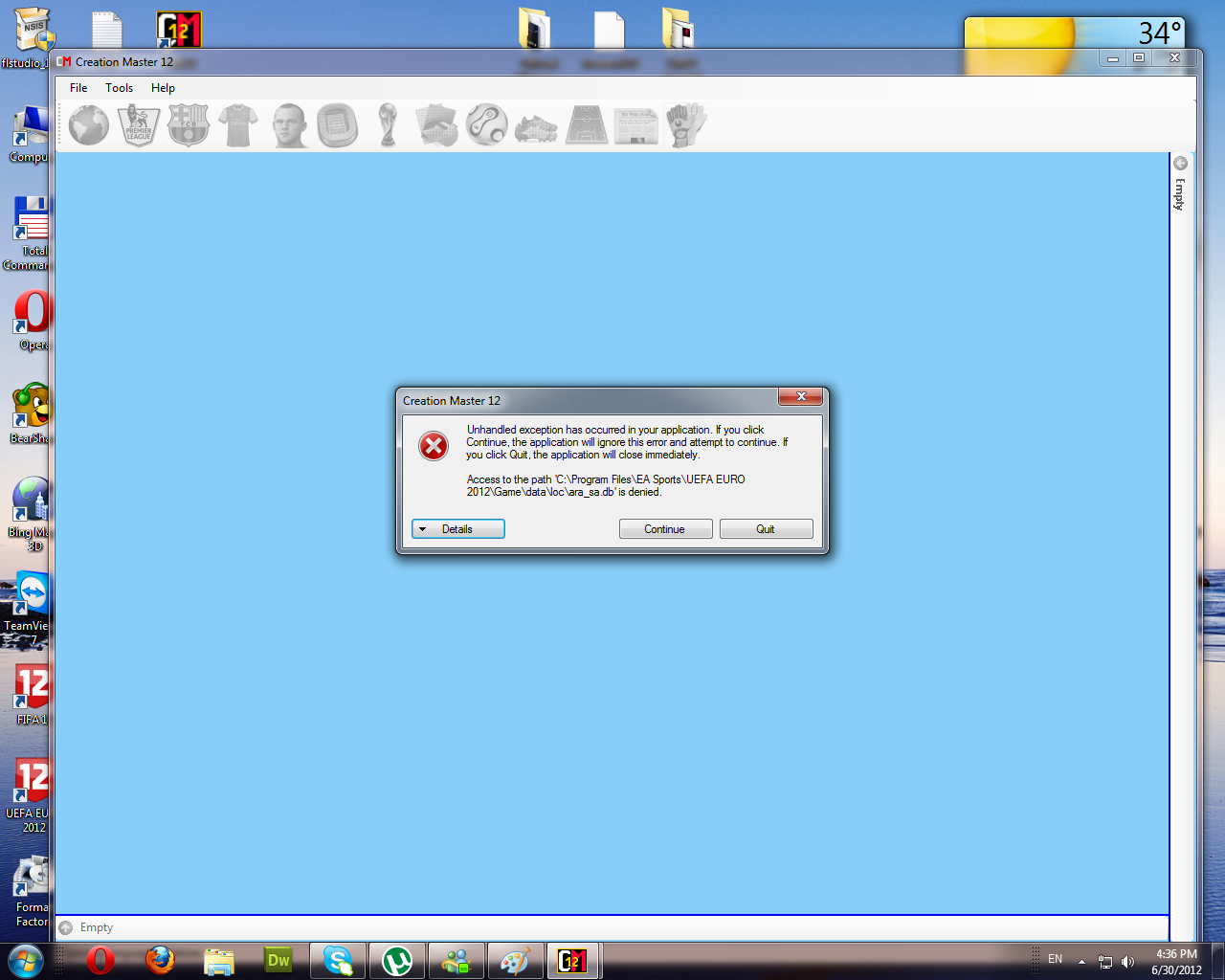Screen dimensions: 1225x980
Task: Launch Firefox from the taskbar
Action: pyautogui.click(x=160, y=961)
